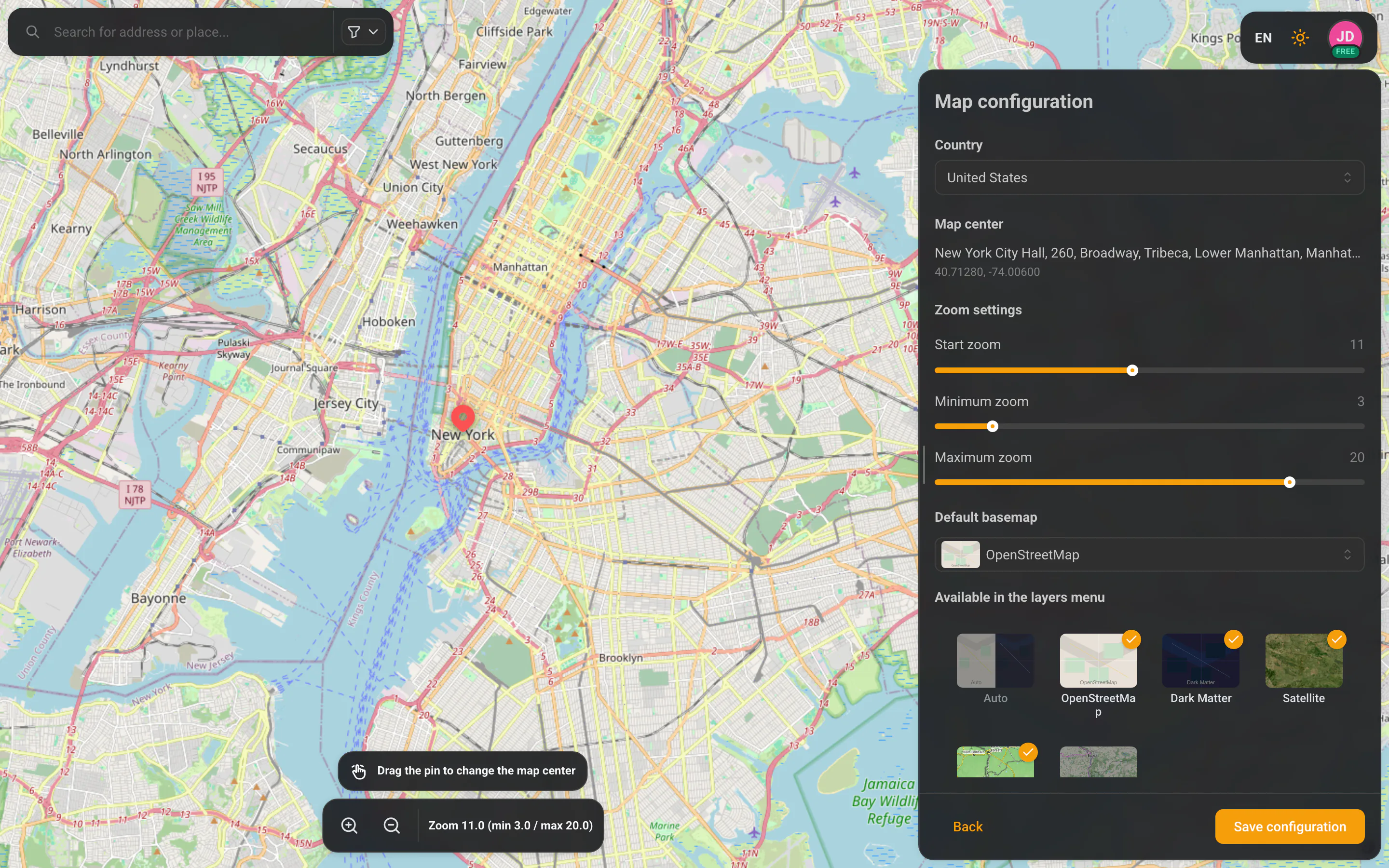Click the coordinates 40.71280, -74.00600
The width and height of the screenshot is (1389, 868).
coord(987,272)
